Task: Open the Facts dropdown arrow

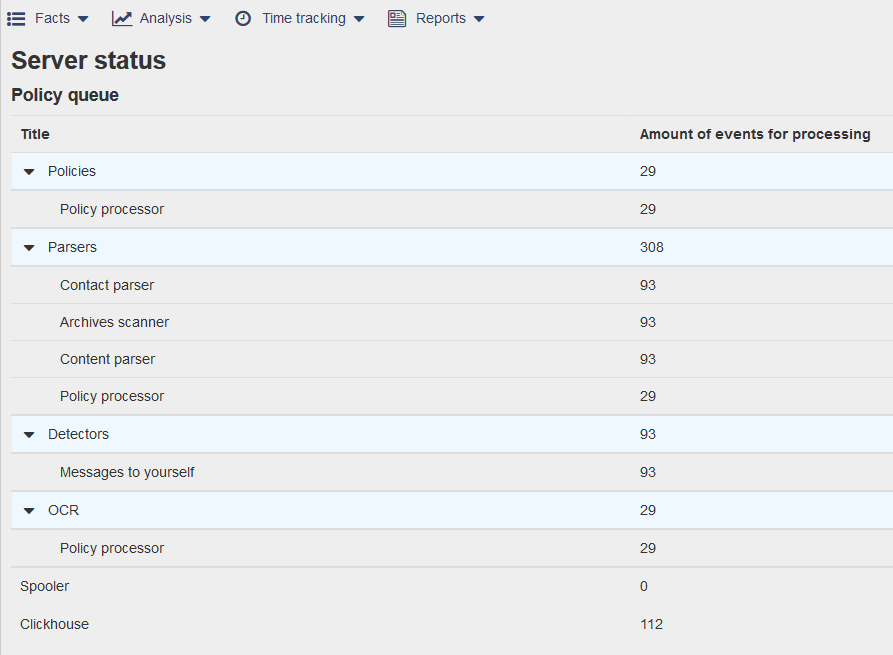Action: [83, 19]
